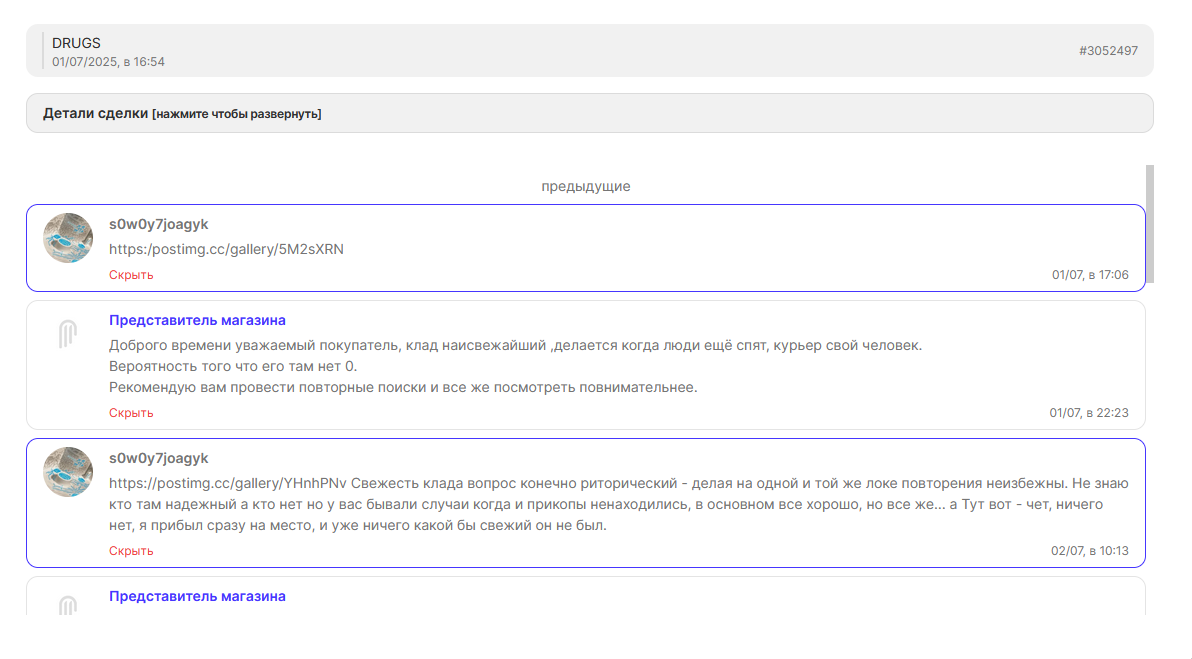Click username s0w0y7joagyk in the 10:13 message
The image size is (1192, 659).
(158, 458)
